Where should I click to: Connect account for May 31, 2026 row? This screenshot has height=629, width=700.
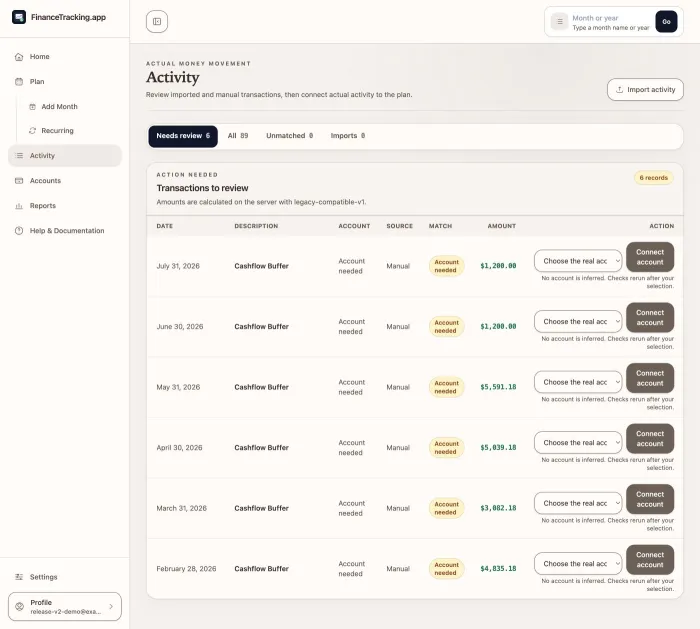coord(650,378)
